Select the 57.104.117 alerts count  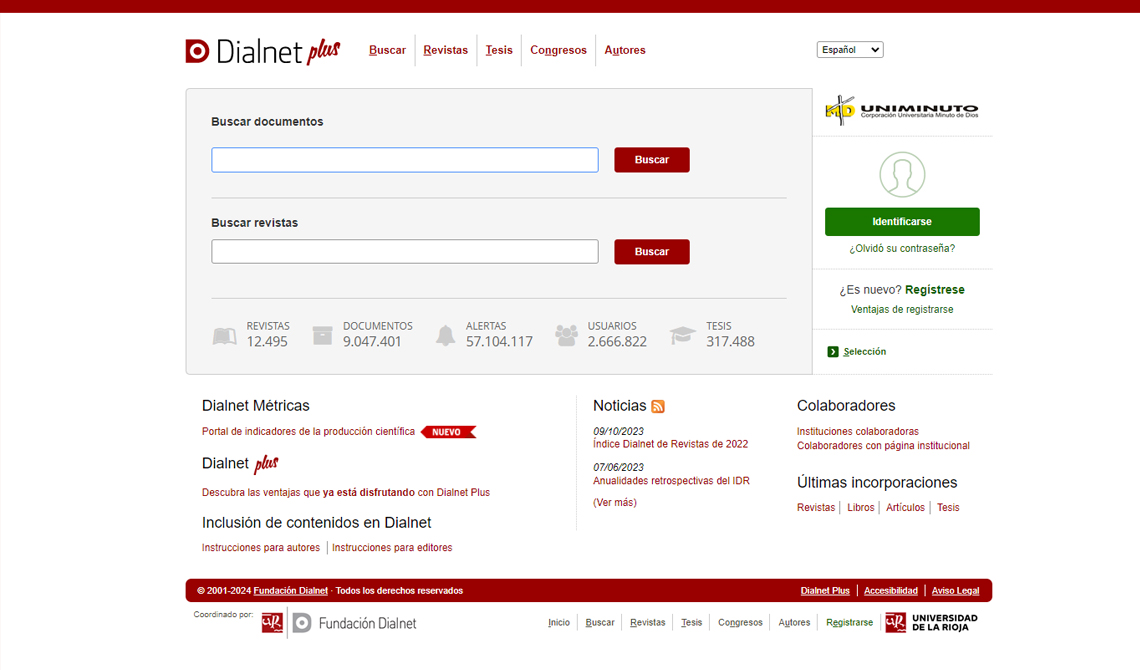click(x=499, y=342)
